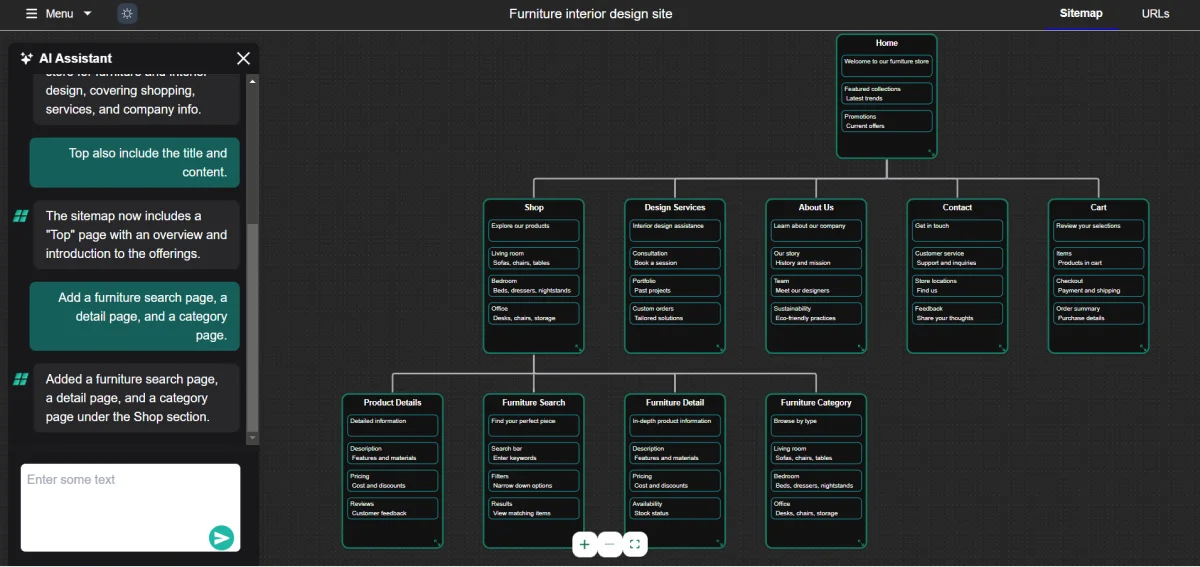Click chat scrollbar down arrow
This screenshot has width=1200, height=567.
[x=252, y=438]
